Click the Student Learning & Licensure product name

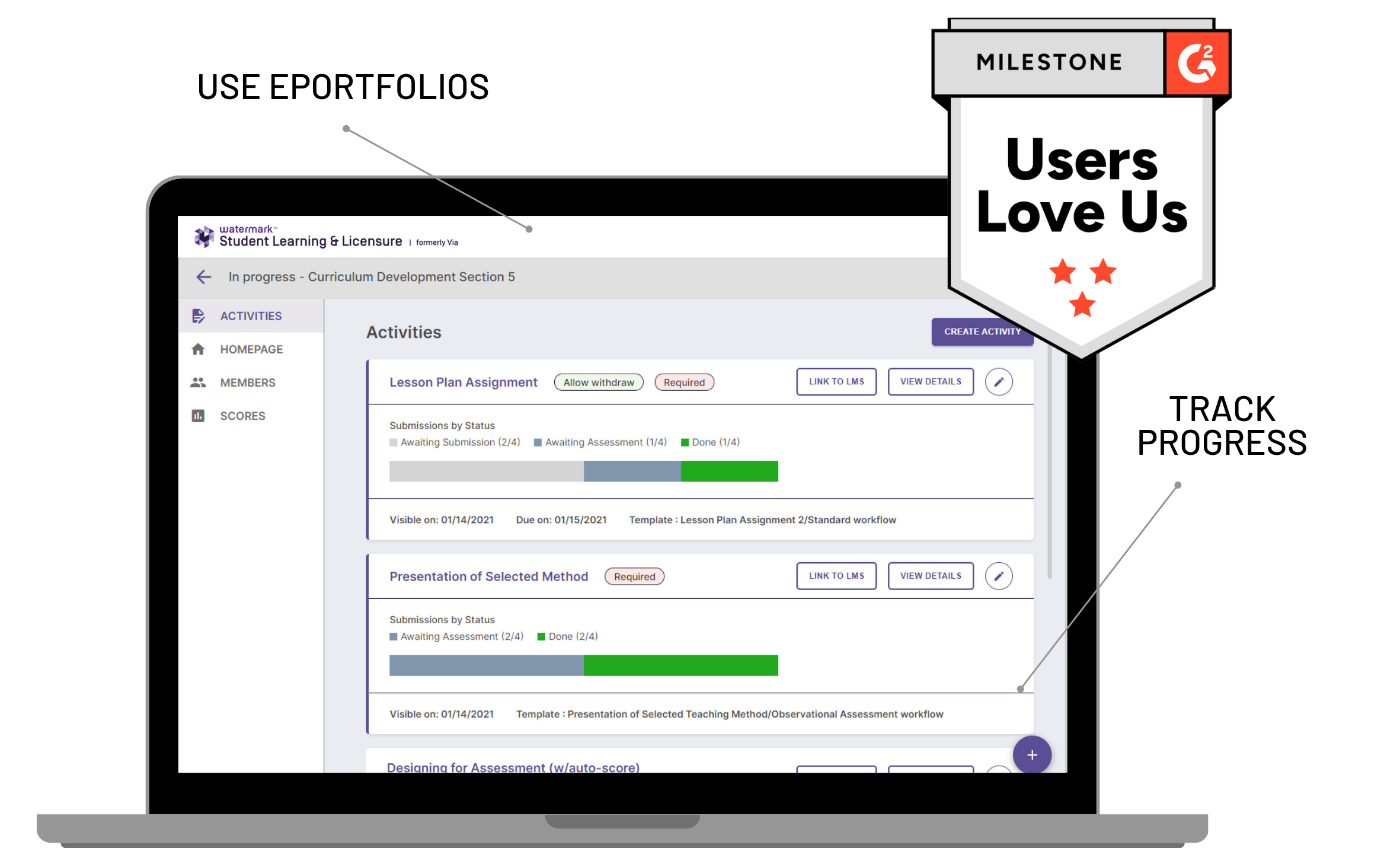click(x=311, y=241)
